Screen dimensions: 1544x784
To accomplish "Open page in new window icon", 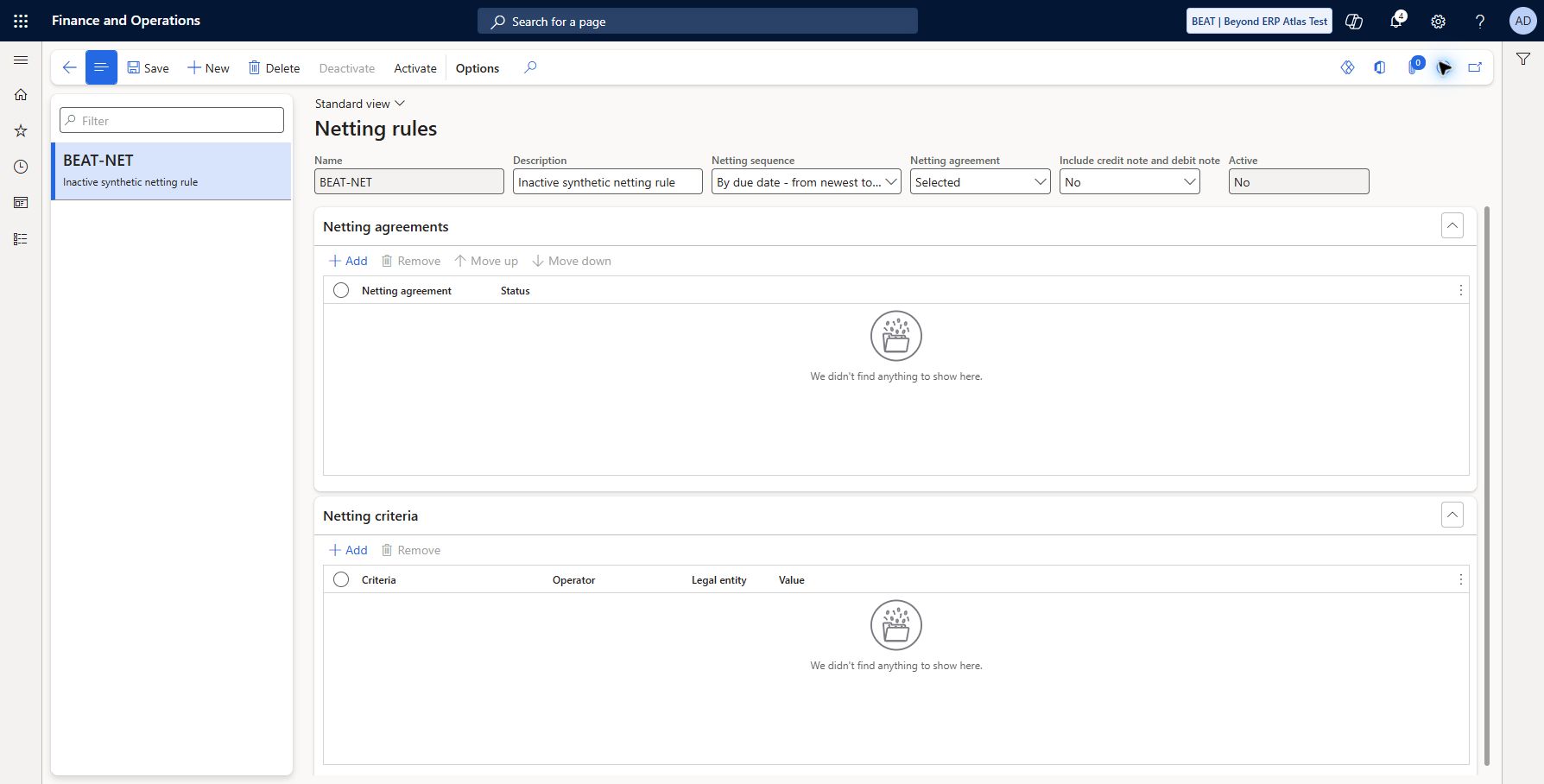I will (1475, 67).
